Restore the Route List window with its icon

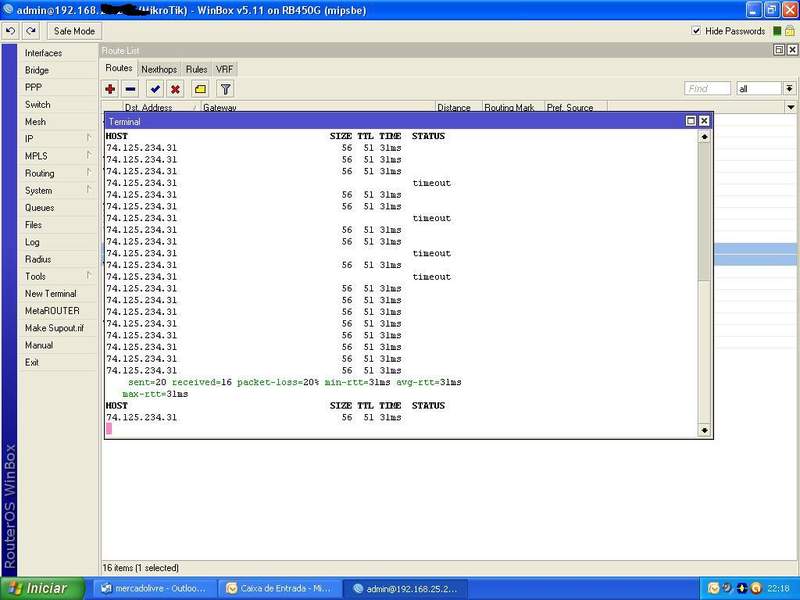tap(779, 49)
